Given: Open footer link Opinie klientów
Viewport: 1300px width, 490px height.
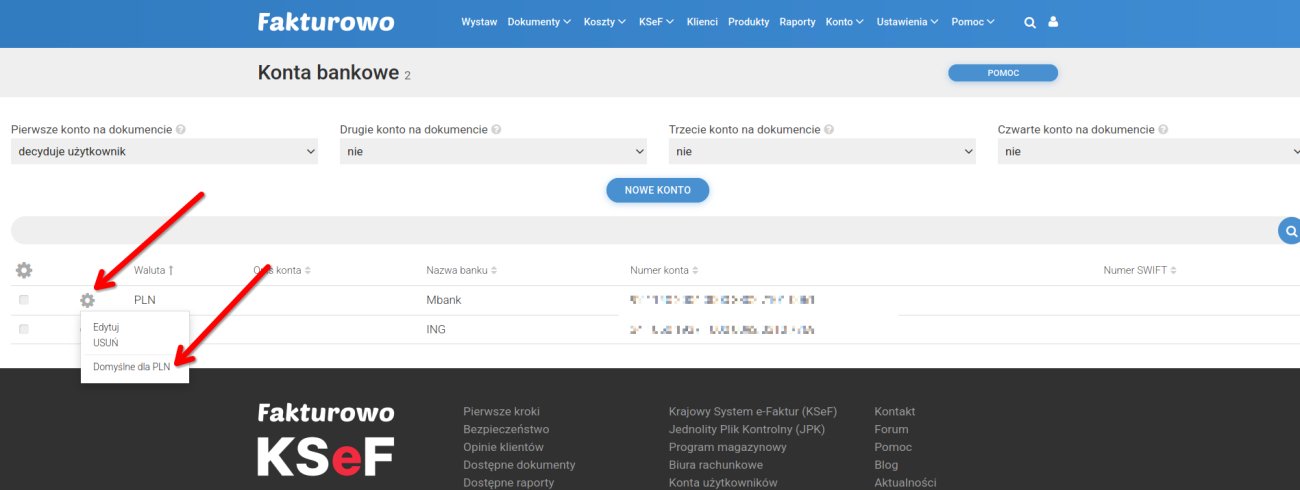Looking at the screenshot, I should point(503,447).
